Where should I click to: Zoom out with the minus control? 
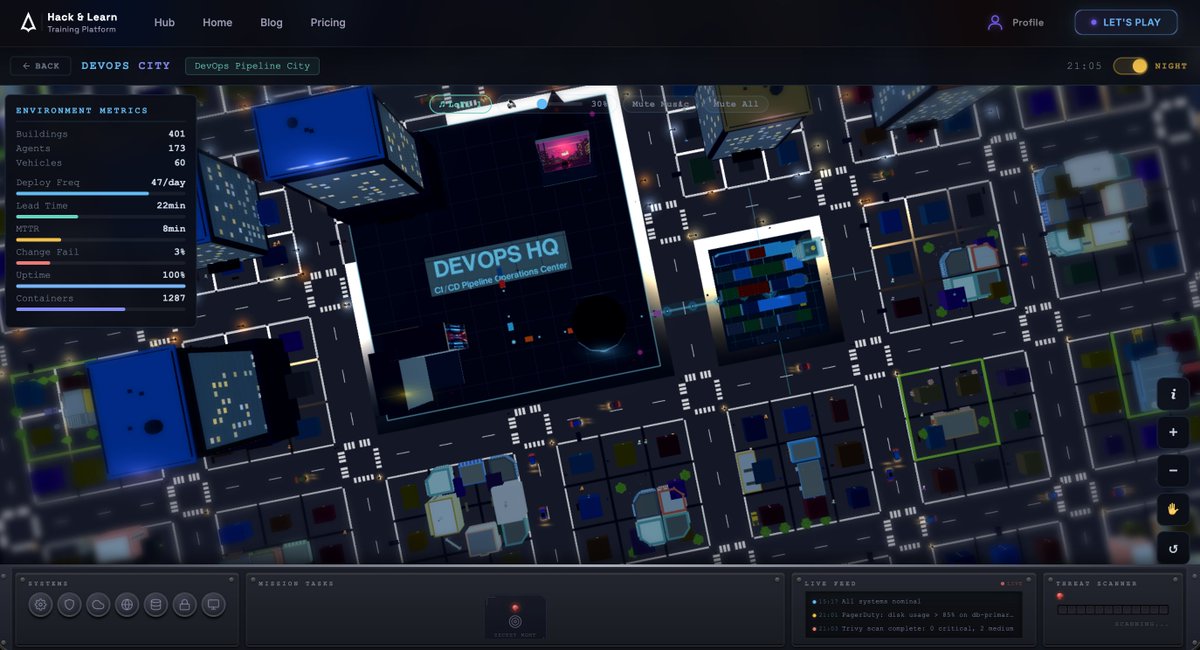[1173, 470]
